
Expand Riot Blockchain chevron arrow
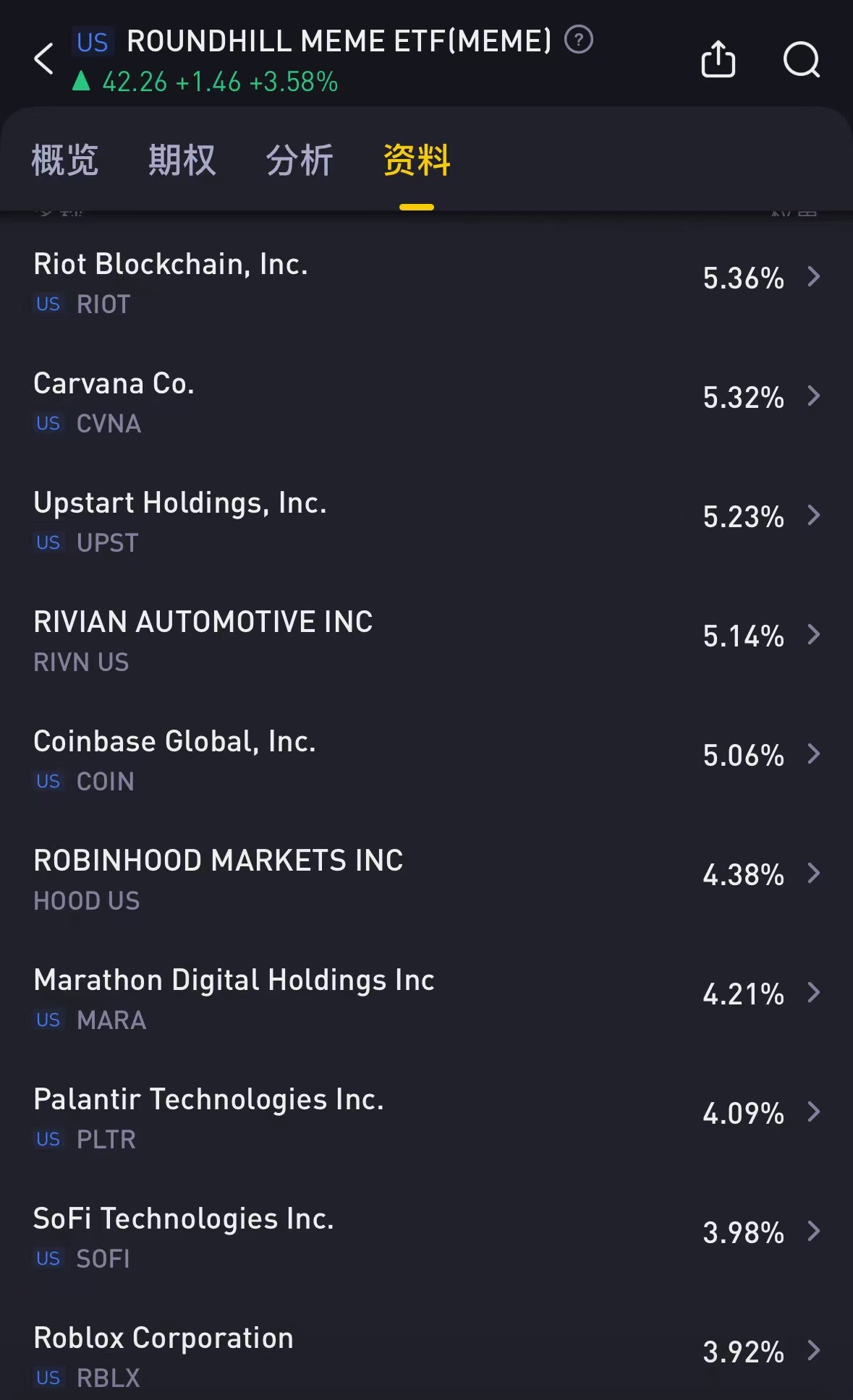[x=814, y=277]
